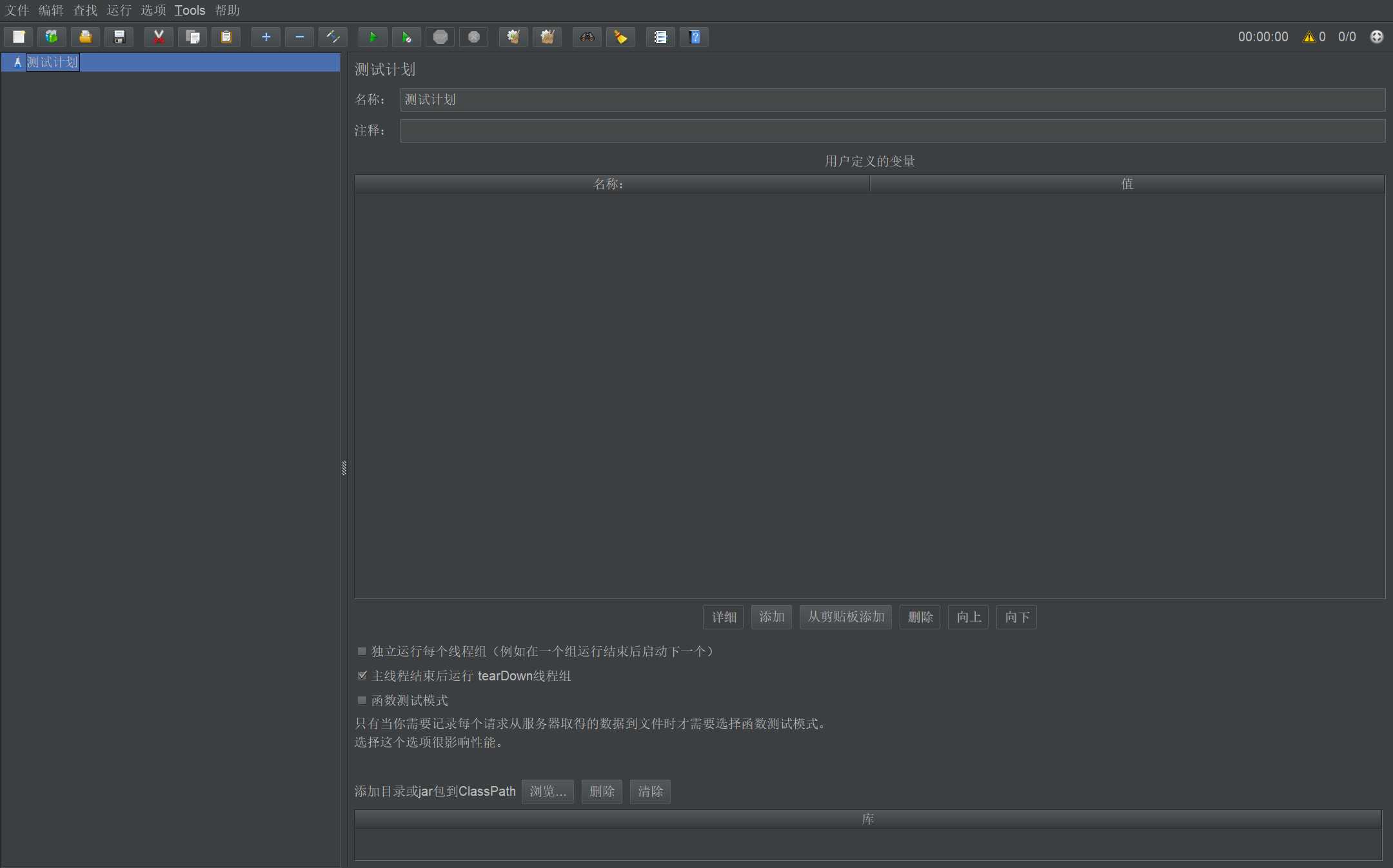The height and width of the screenshot is (868, 1393).
Task: Open the Function helper list icon
Action: tap(660, 37)
